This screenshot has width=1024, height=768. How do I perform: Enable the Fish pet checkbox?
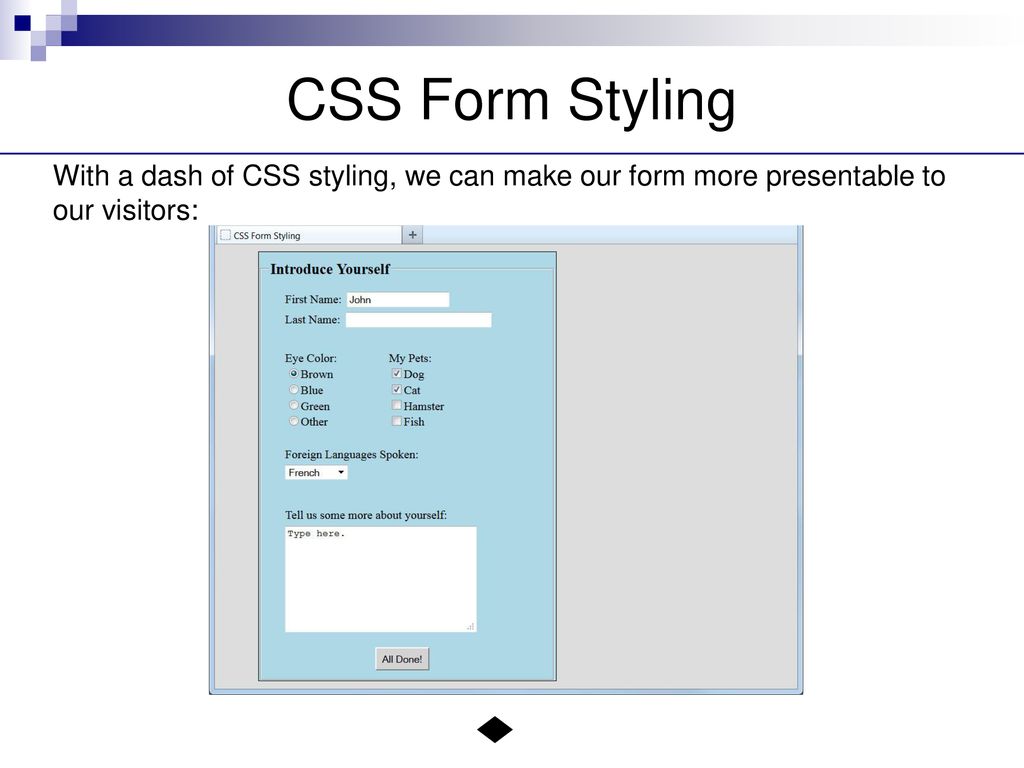tap(396, 421)
